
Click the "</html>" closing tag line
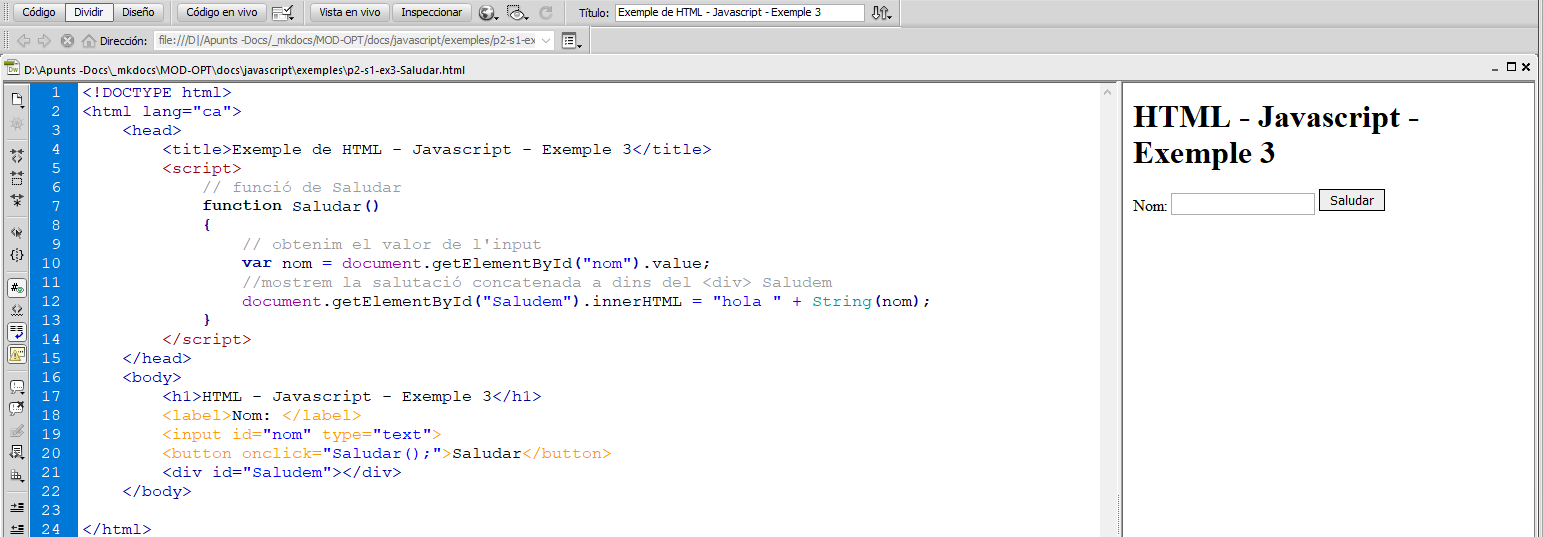(x=117, y=529)
